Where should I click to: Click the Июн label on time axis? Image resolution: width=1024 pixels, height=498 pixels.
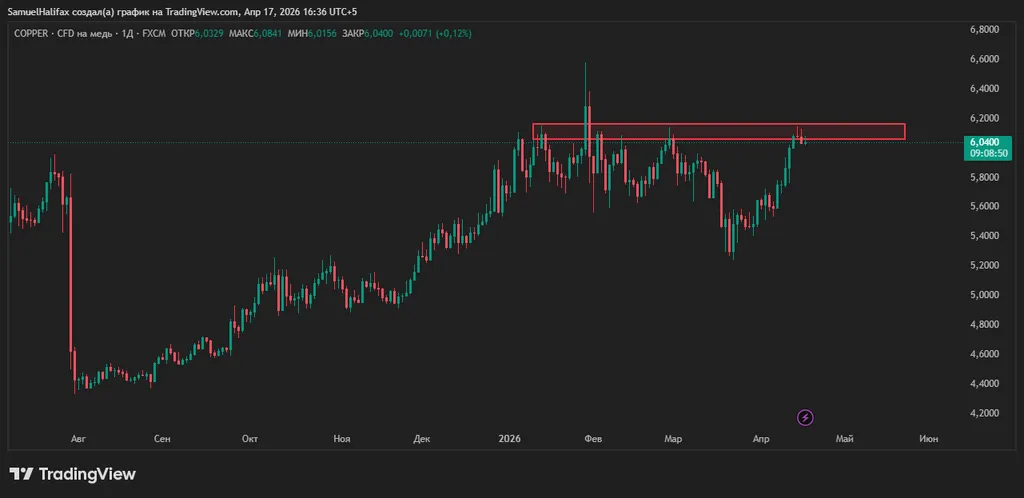[x=928, y=438]
